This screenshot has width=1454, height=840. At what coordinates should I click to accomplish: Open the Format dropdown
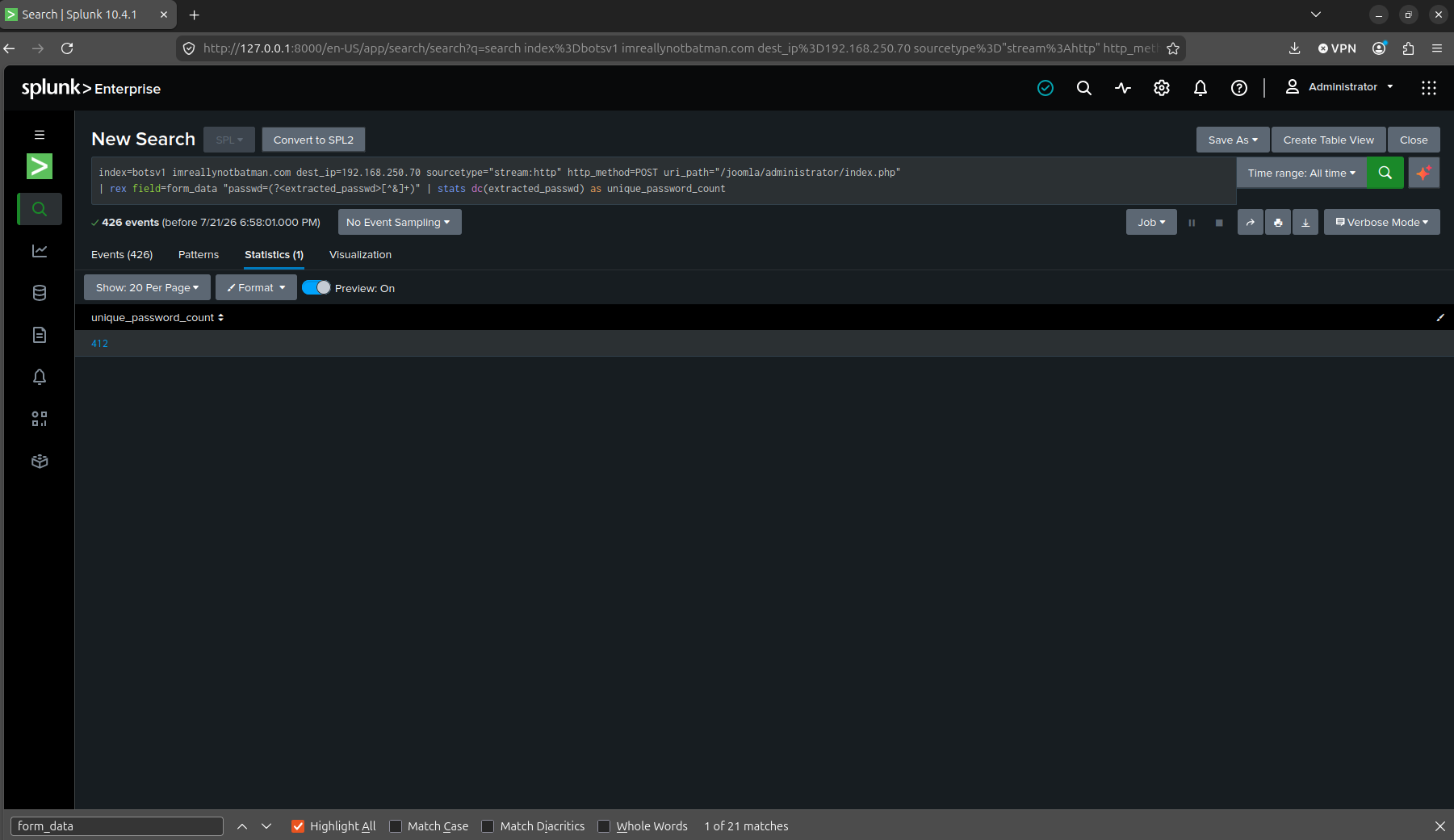coord(256,287)
